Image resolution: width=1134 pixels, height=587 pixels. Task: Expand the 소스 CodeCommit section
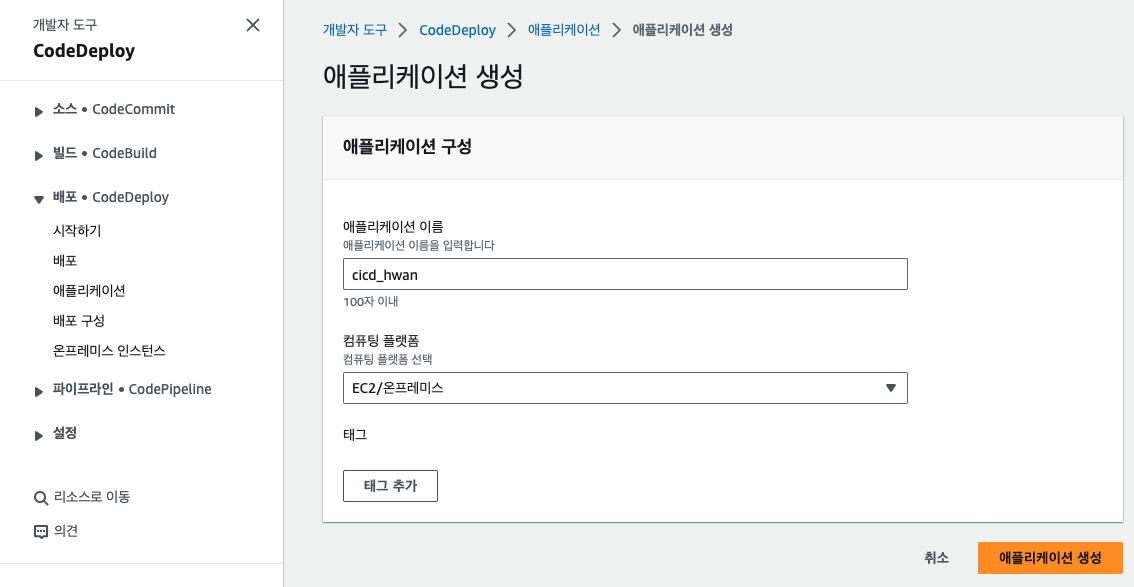[x=39, y=111]
